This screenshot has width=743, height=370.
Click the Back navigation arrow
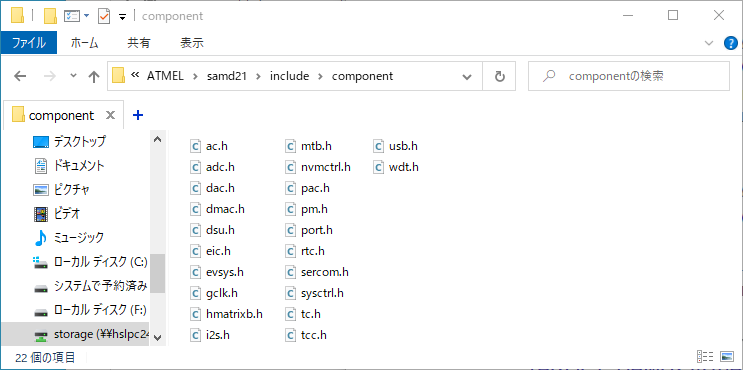click(x=20, y=76)
